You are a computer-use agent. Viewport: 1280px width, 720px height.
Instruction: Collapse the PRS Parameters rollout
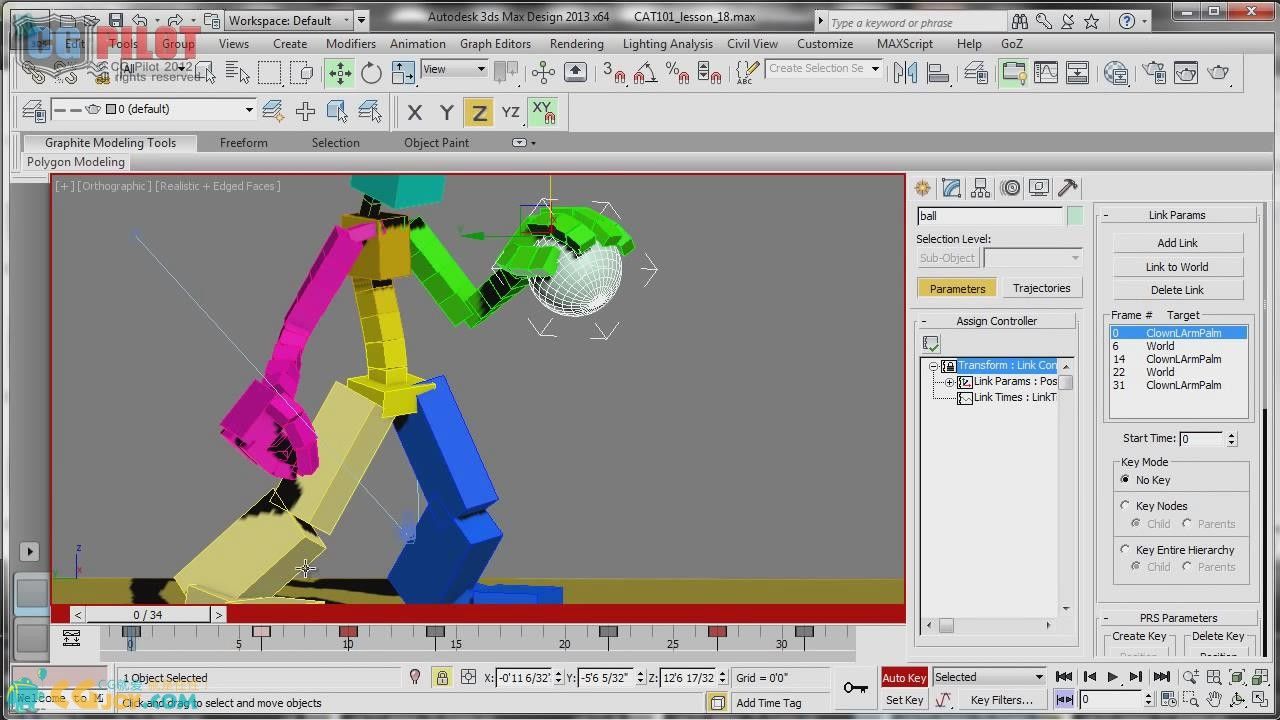click(1177, 618)
